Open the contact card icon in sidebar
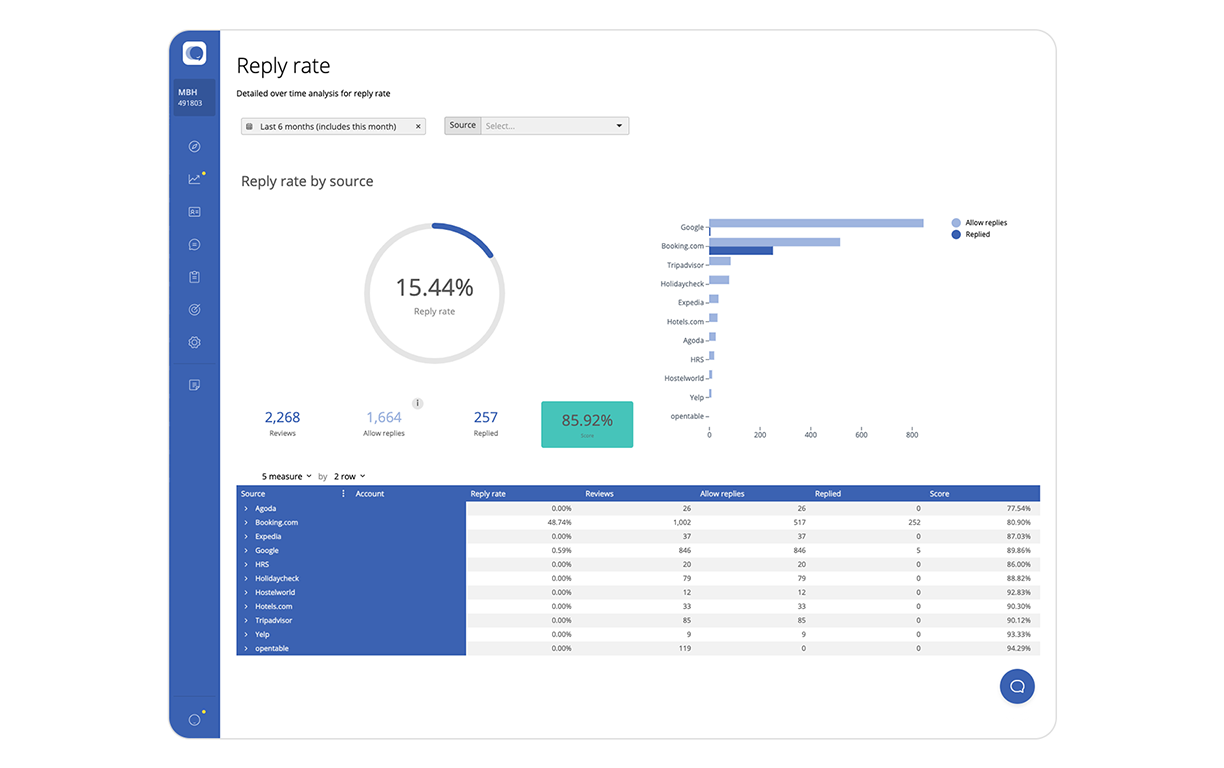This screenshot has width=1224, height=768. click(193, 211)
